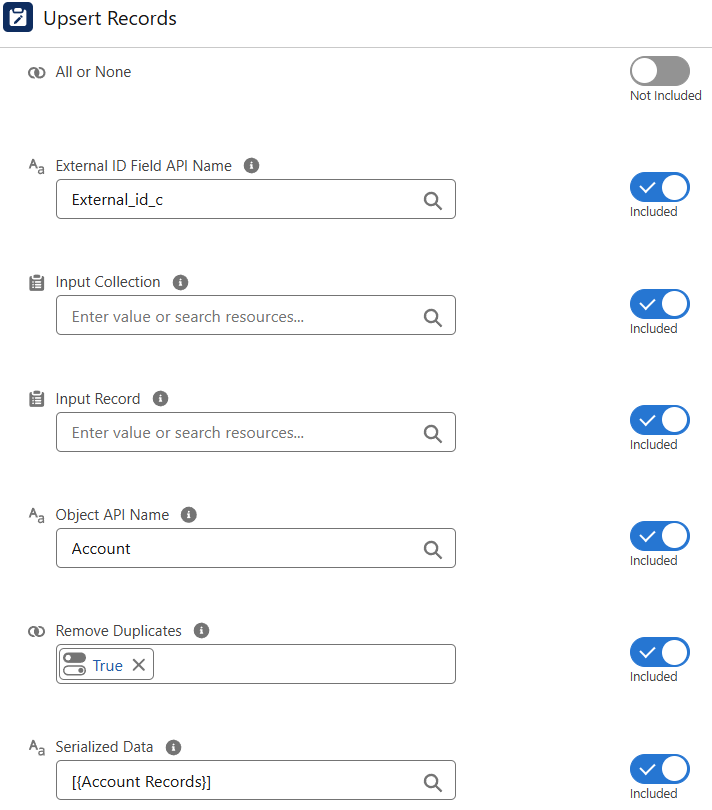
Task: Open Input Collection resource search box
Action: [240, 316]
